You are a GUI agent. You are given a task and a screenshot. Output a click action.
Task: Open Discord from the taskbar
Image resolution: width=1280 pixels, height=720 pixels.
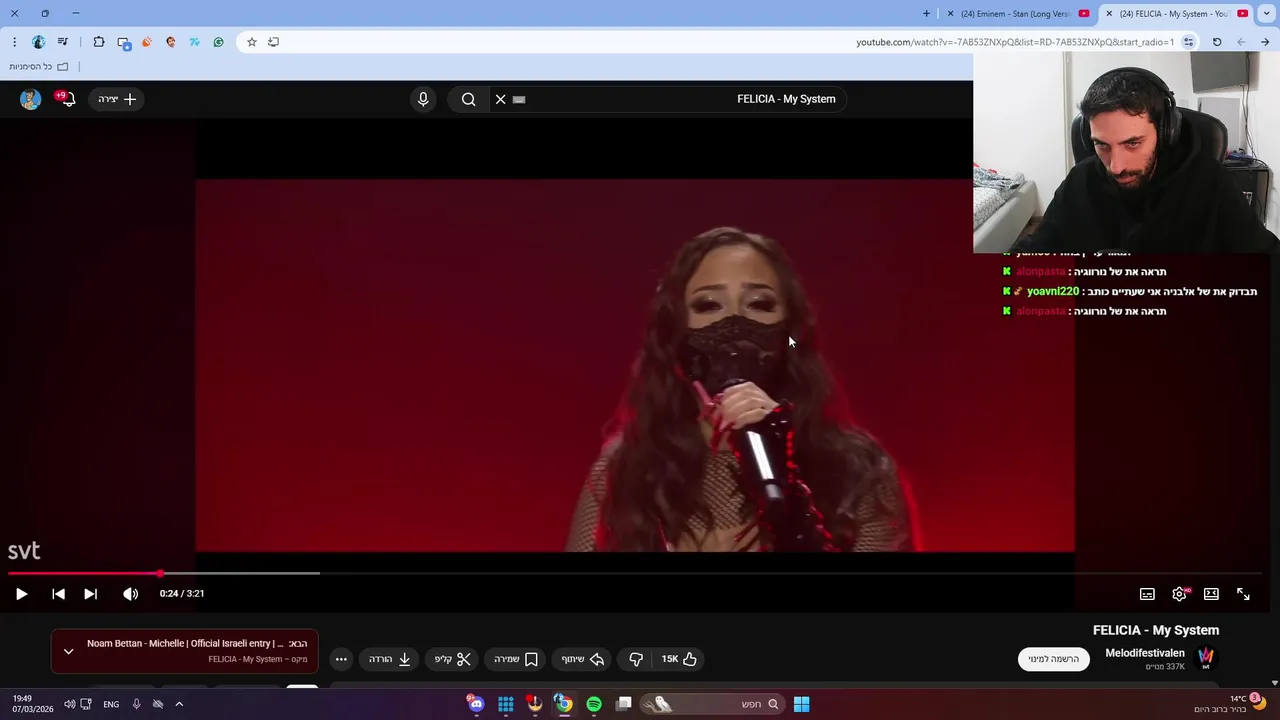[x=476, y=704]
